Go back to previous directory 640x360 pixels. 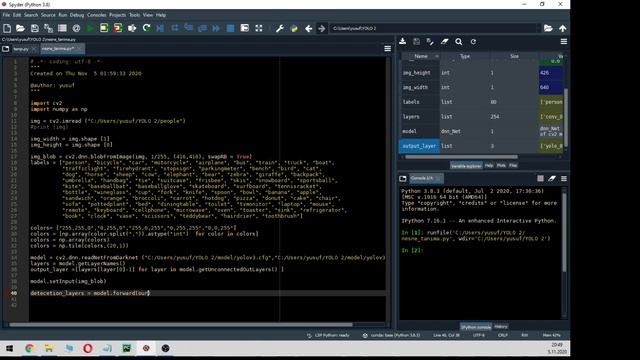click(308, 28)
